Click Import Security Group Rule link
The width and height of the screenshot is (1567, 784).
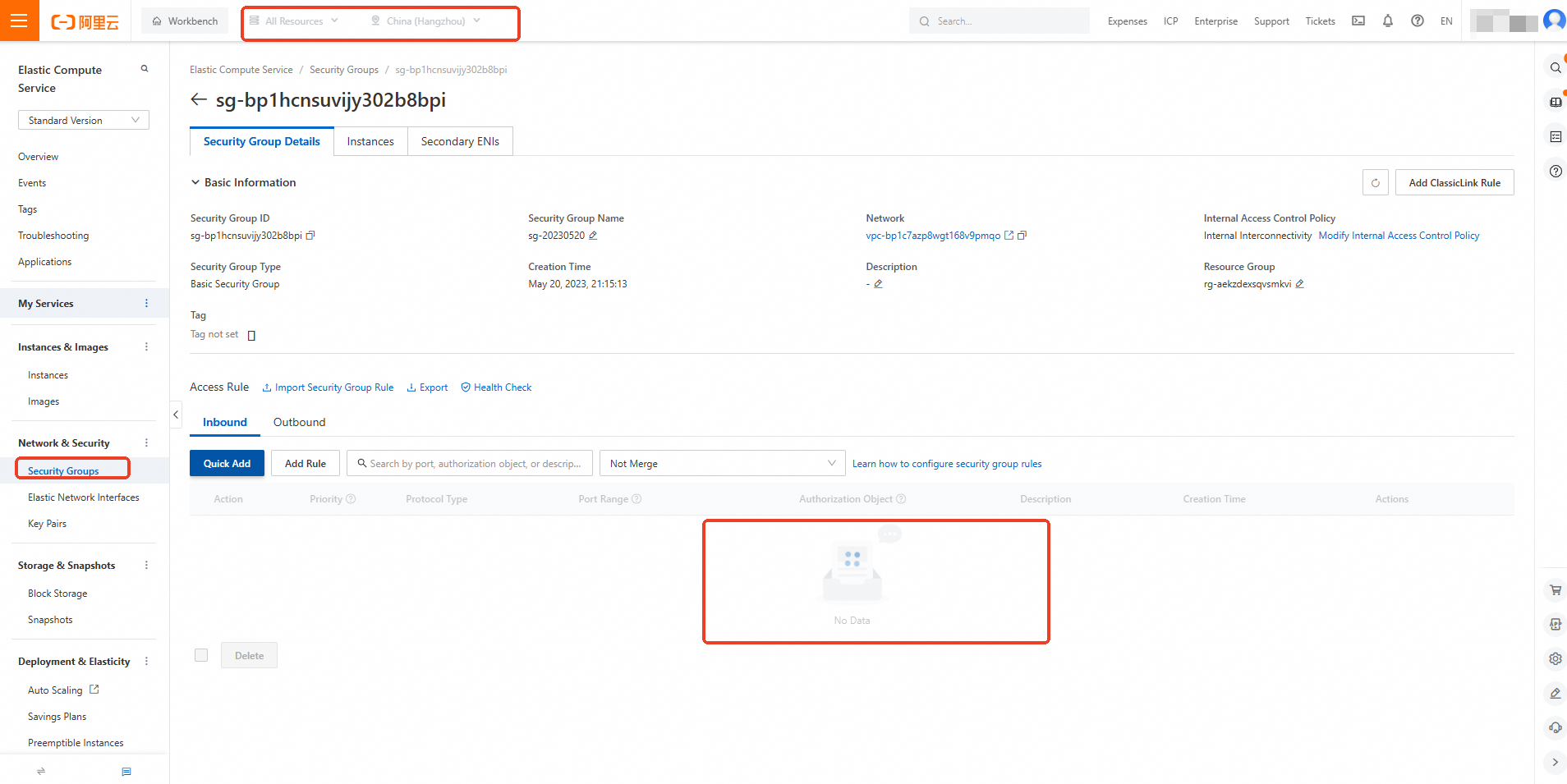[328, 387]
